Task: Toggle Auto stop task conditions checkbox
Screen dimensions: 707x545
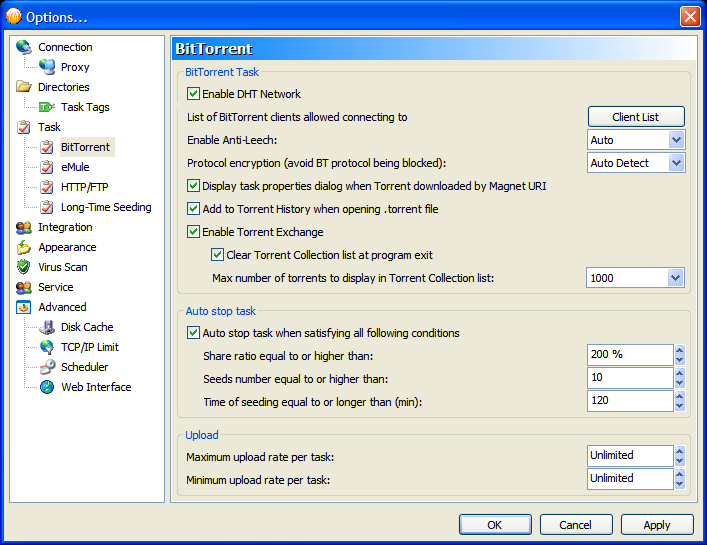Action: pos(193,333)
